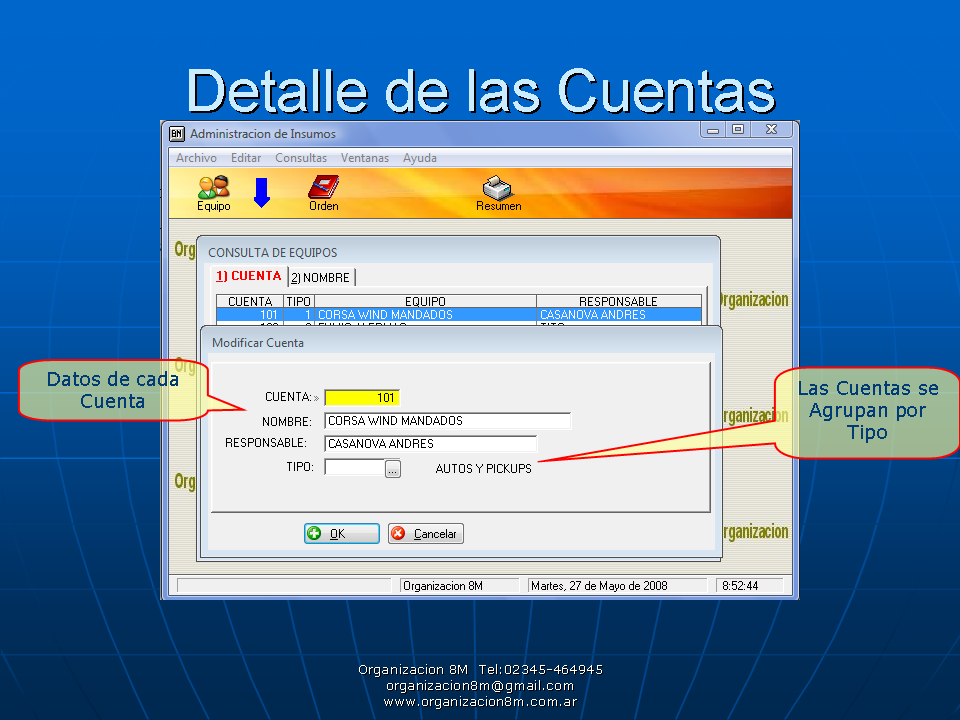Viewport: 960px width, 720px height.
Task: Open the TIPO lookup ellipsis button
Action: click(393, 468)
